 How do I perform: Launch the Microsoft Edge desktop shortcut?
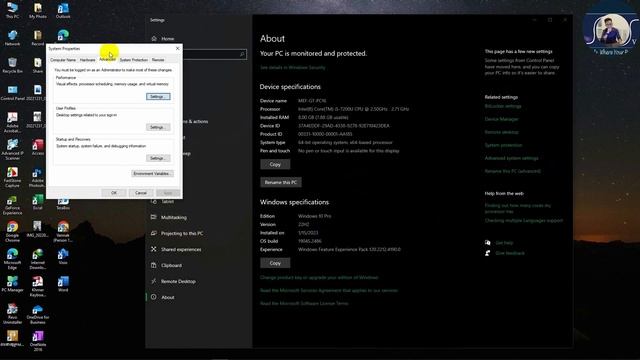click(x=12, y=259)
